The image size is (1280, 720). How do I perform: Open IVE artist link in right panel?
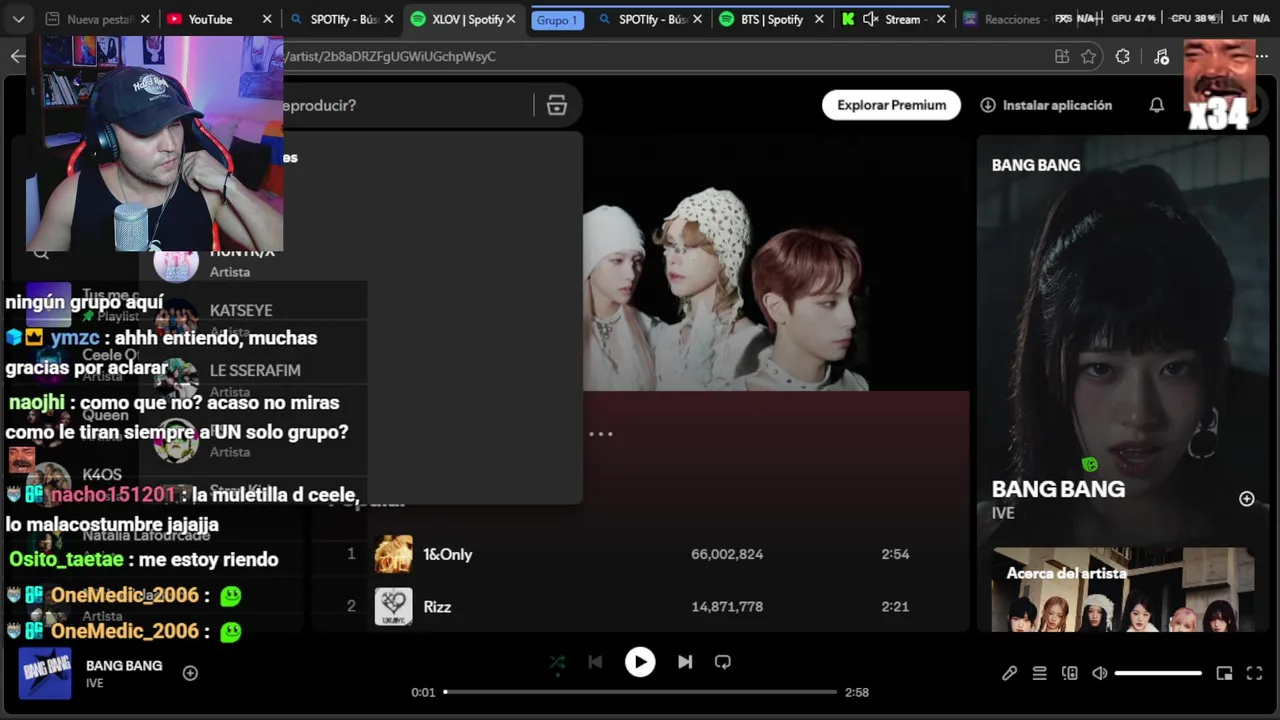(1003, 513)
